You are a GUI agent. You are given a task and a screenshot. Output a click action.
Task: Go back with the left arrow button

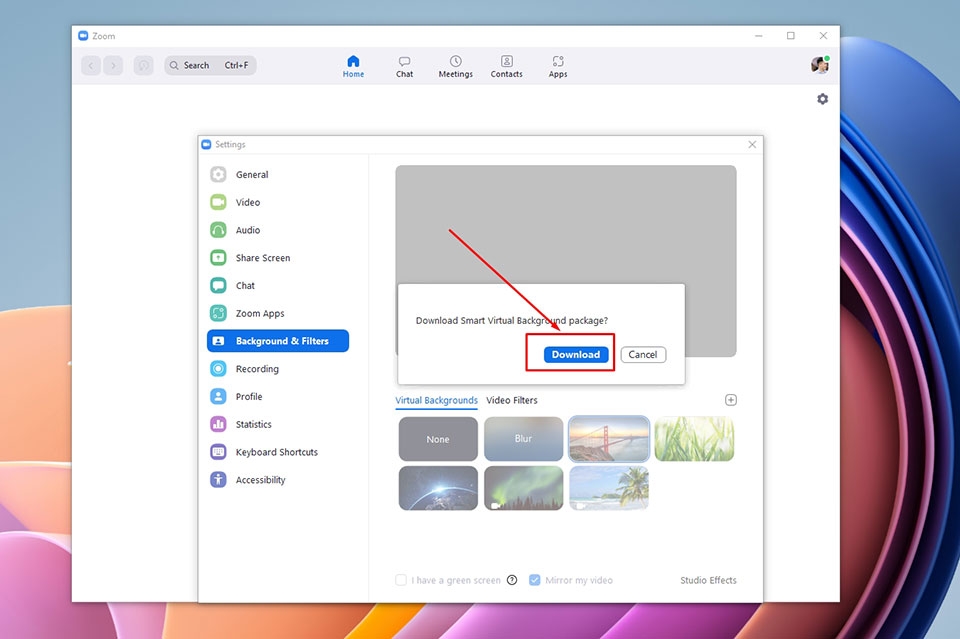tap(91, 65)
